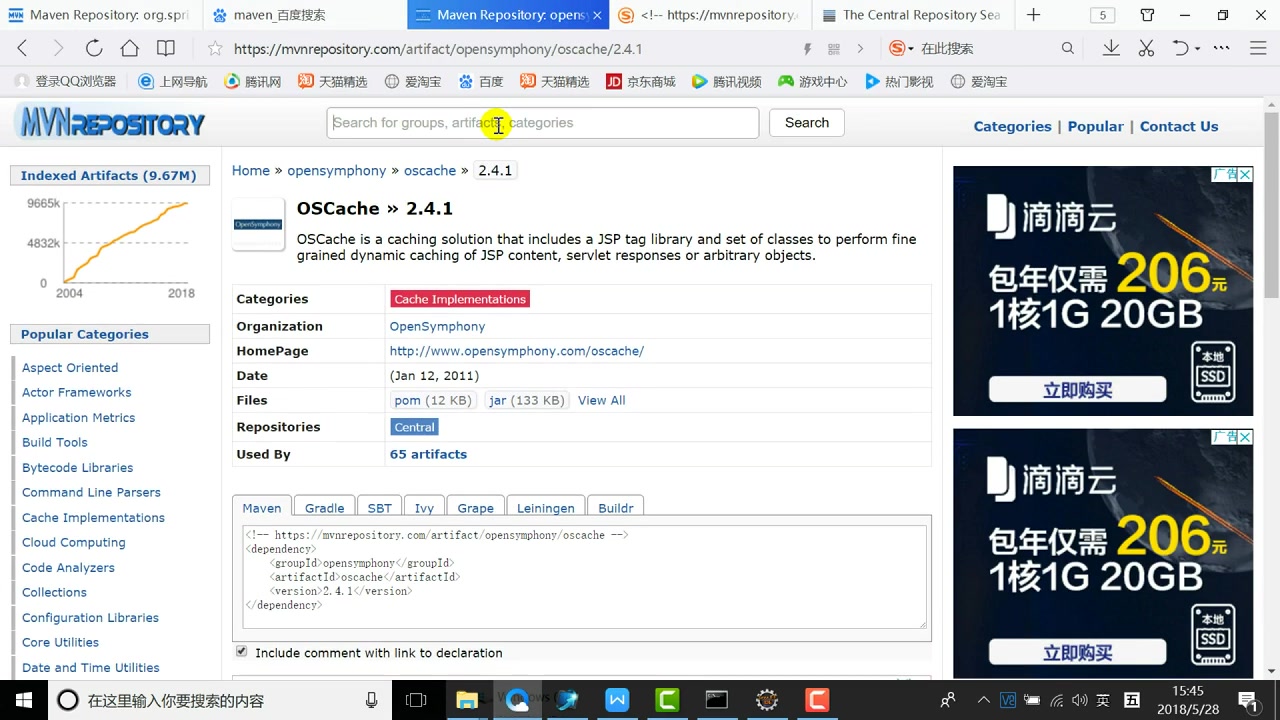Show hidden tray icons chevron
Screen dimensions: 1280x720
point(983,701)
